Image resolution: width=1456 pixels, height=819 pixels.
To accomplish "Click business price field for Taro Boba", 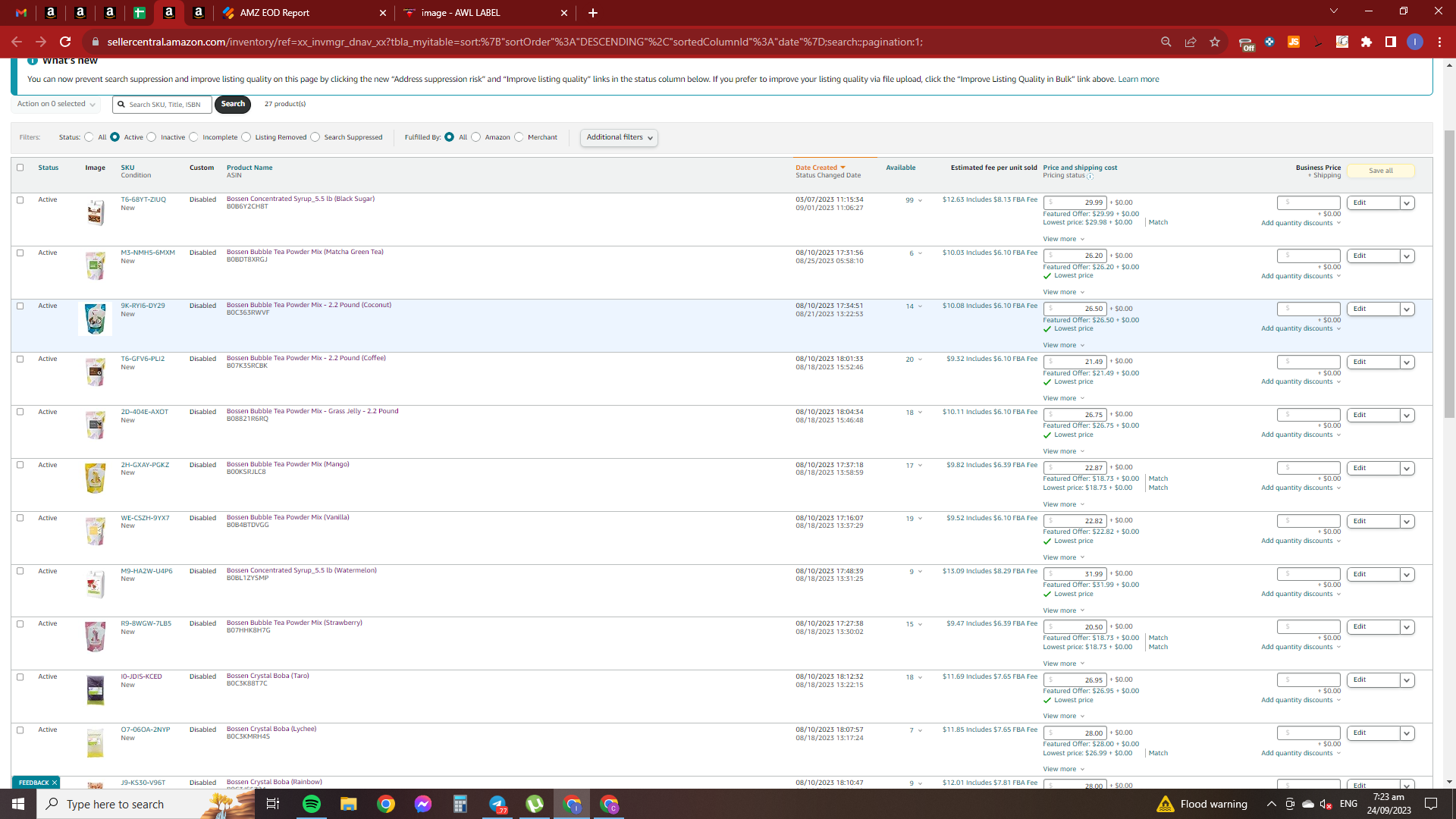I will (1308, 680).
